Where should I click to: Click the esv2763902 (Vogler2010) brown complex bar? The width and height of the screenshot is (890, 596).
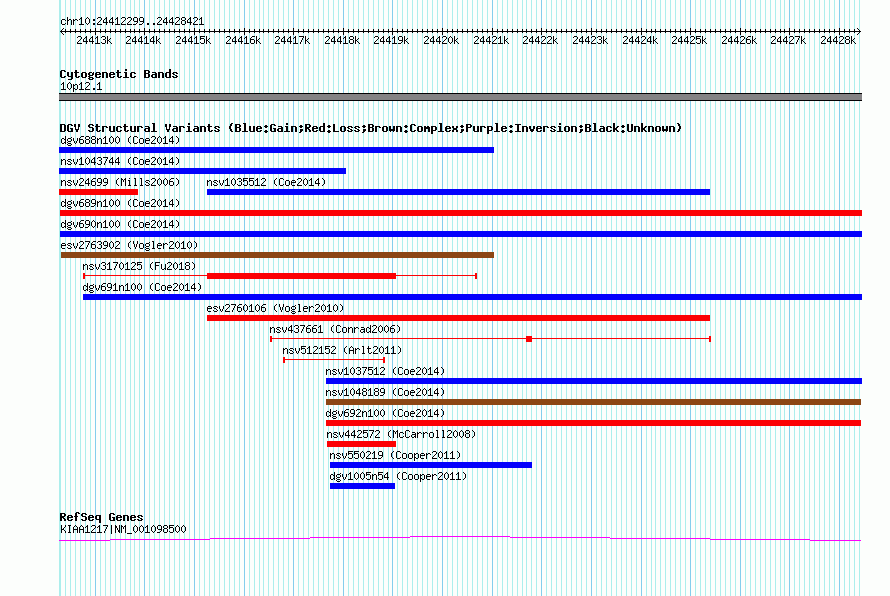[277, 255]
